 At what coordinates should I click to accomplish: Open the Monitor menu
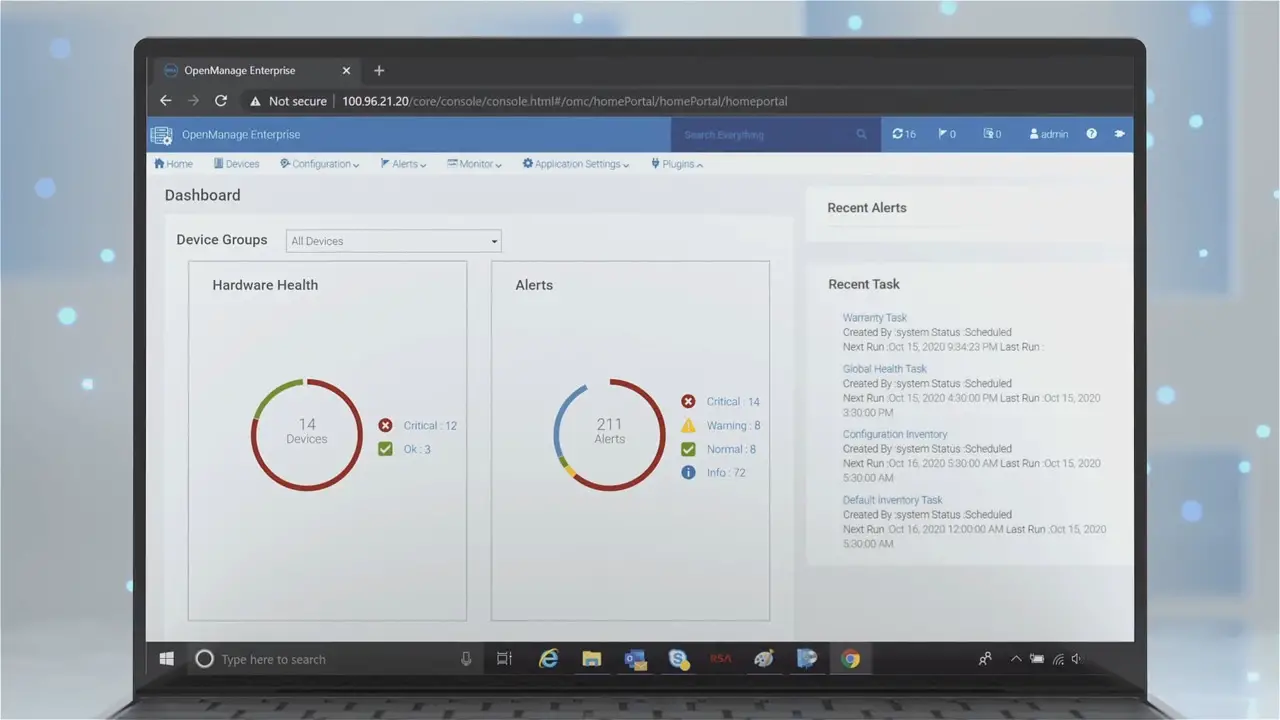(x=474, y=163)
